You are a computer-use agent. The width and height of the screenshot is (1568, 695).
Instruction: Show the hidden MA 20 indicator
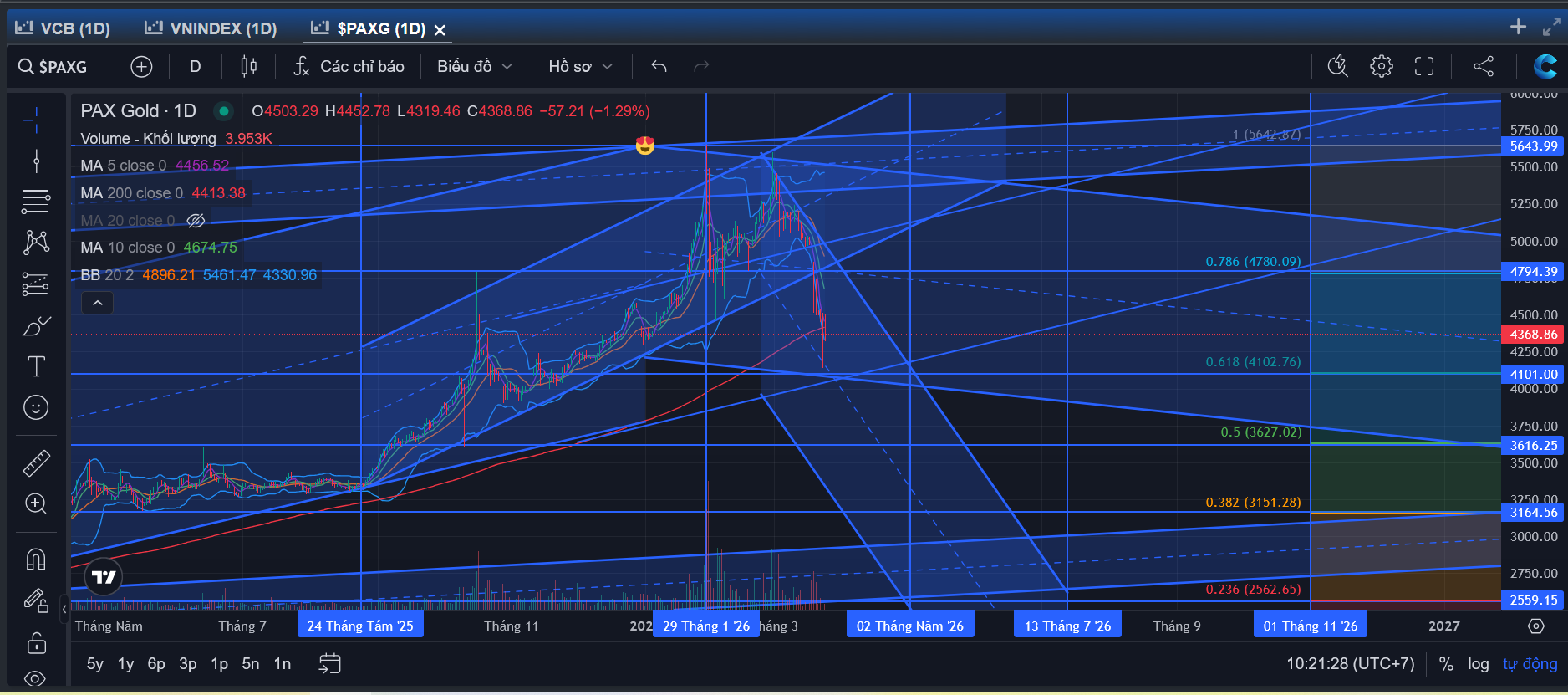[196, 221]
